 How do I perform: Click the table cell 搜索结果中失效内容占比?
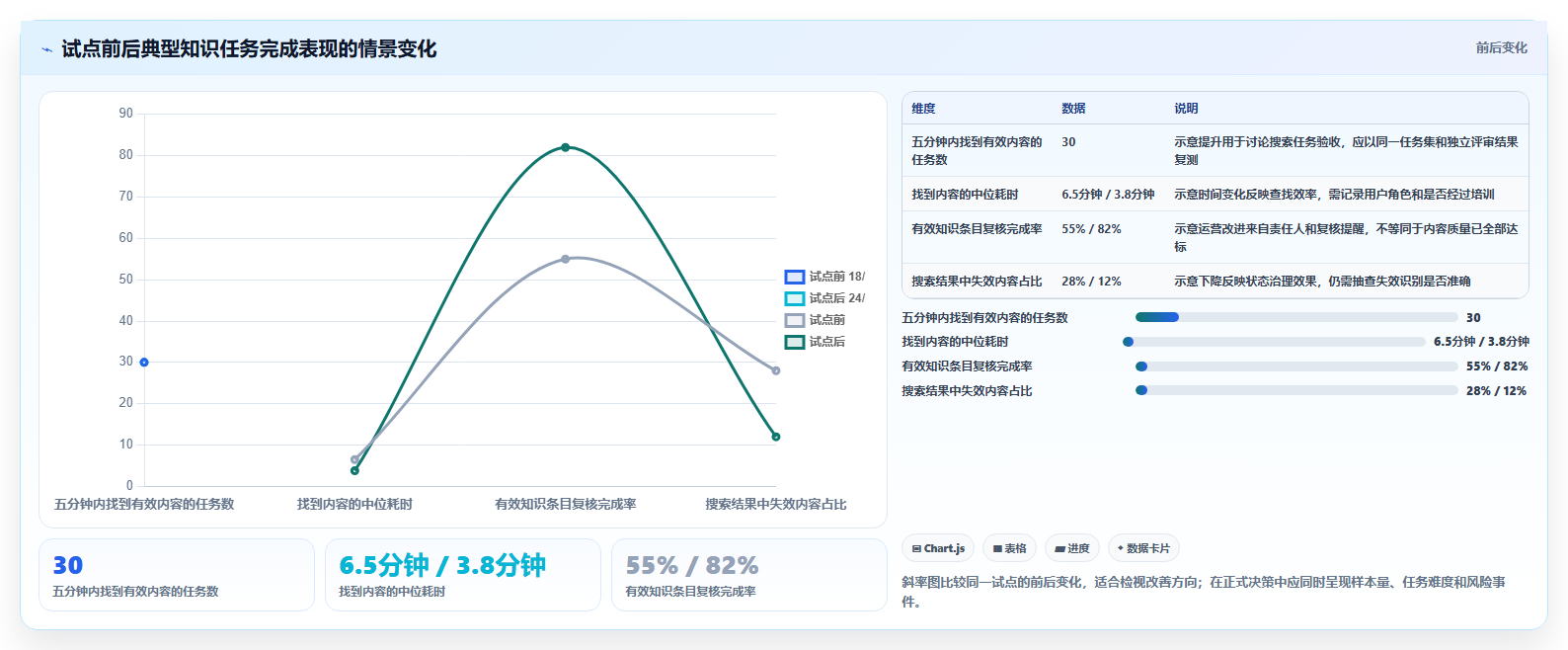tap(977, 282)
